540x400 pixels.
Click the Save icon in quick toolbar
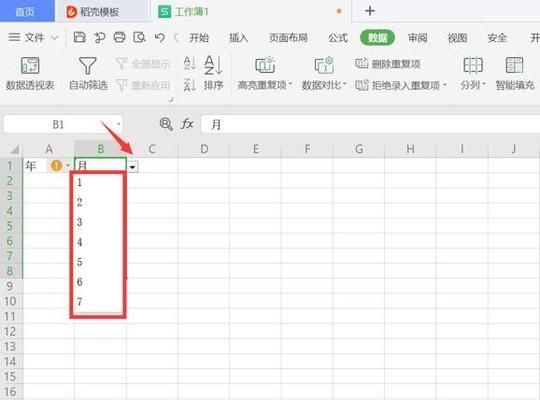[x=80, y=37]
